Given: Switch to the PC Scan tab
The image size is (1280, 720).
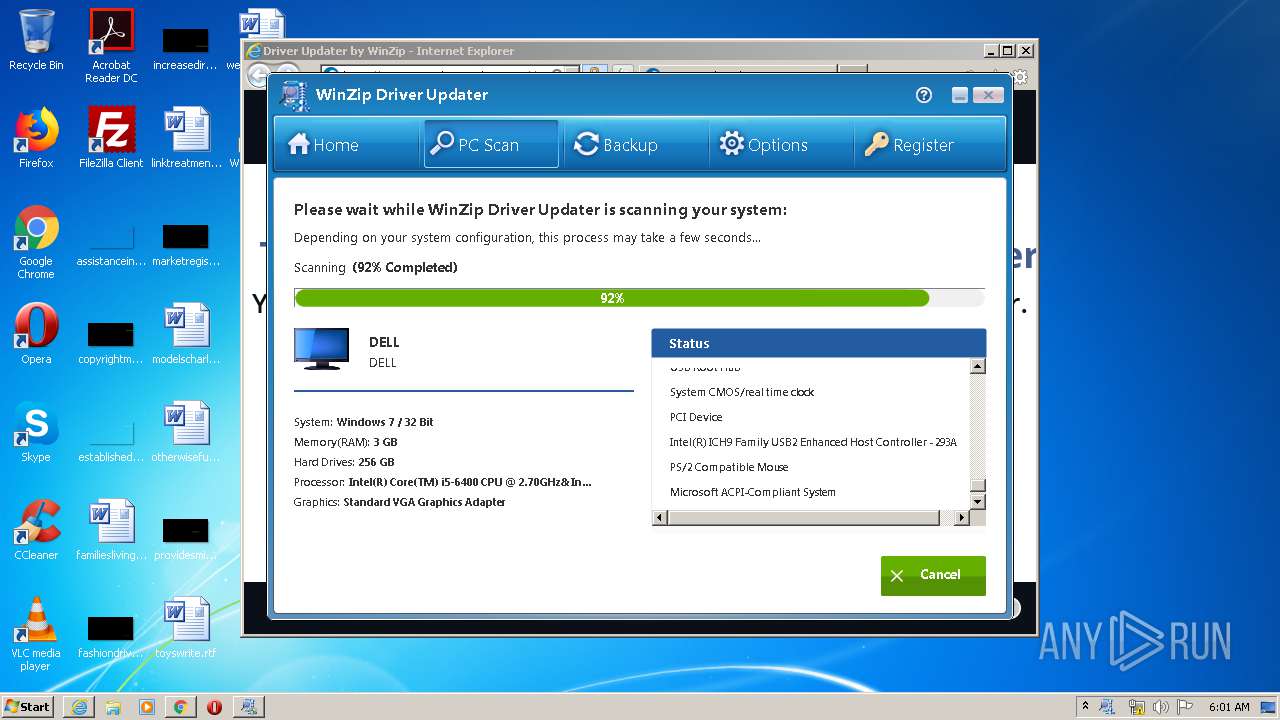Looking at the screenshot, I should [x=491, y=144].
